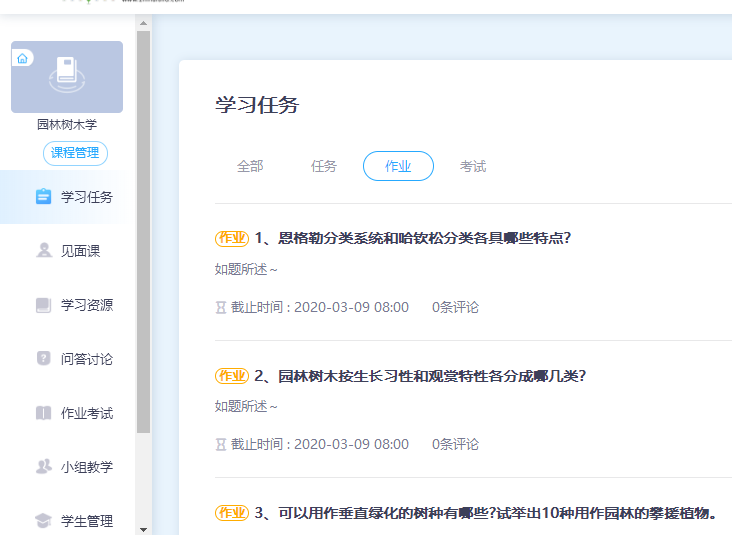Click the 见面课 person icon
The height and width of the screenshot is (535, 732).
43,251
